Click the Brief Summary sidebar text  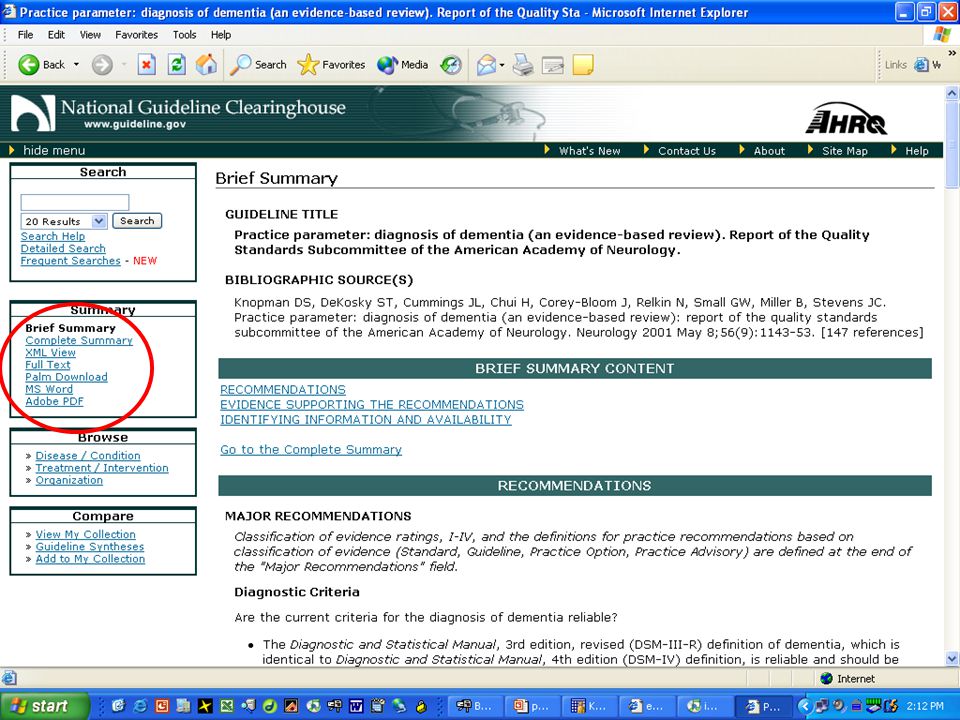click(x=70, y=328)
